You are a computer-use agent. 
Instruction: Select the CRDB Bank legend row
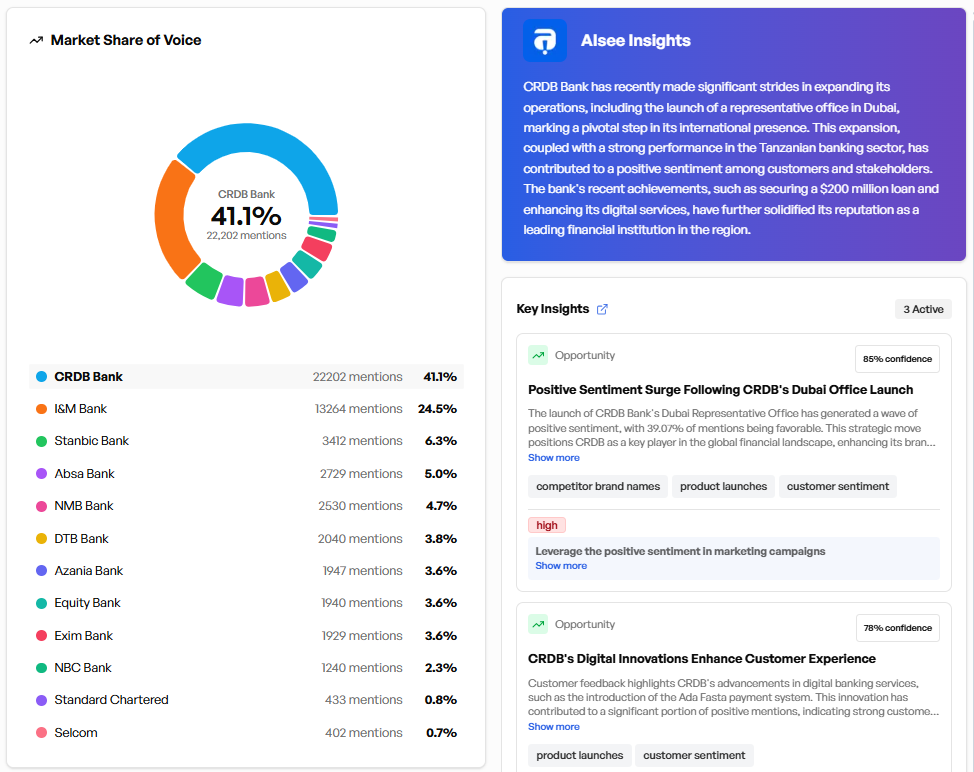tap(246, 377)
